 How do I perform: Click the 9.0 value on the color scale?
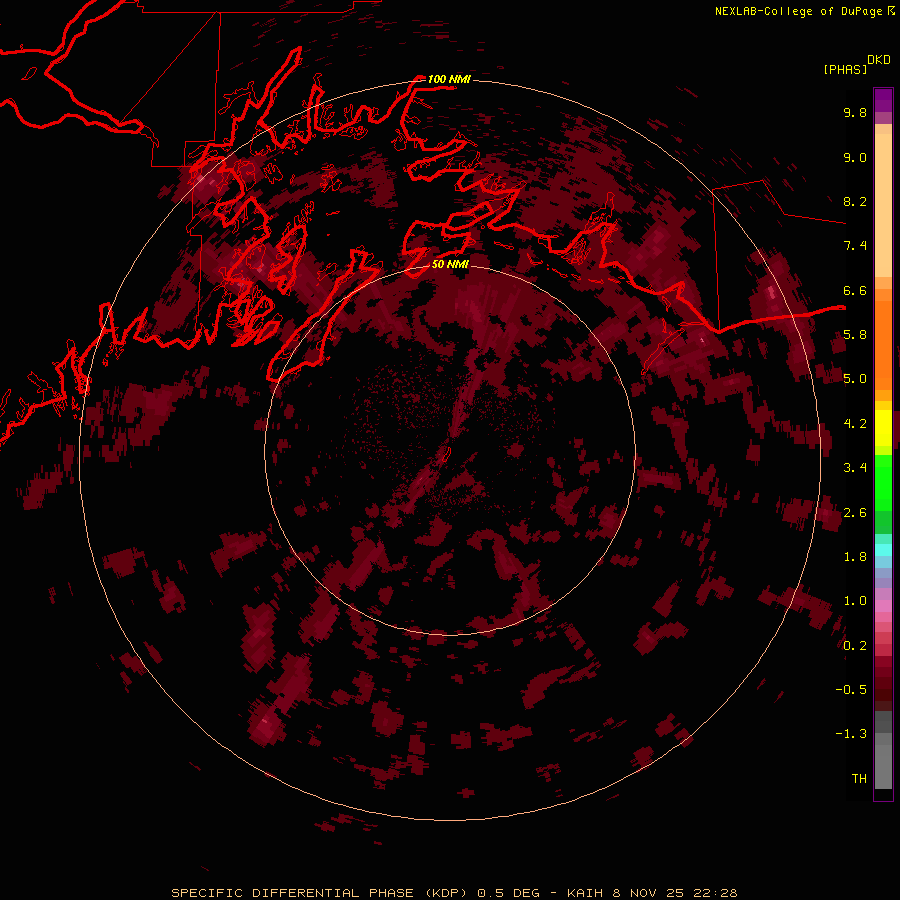[x=855, y=157]
